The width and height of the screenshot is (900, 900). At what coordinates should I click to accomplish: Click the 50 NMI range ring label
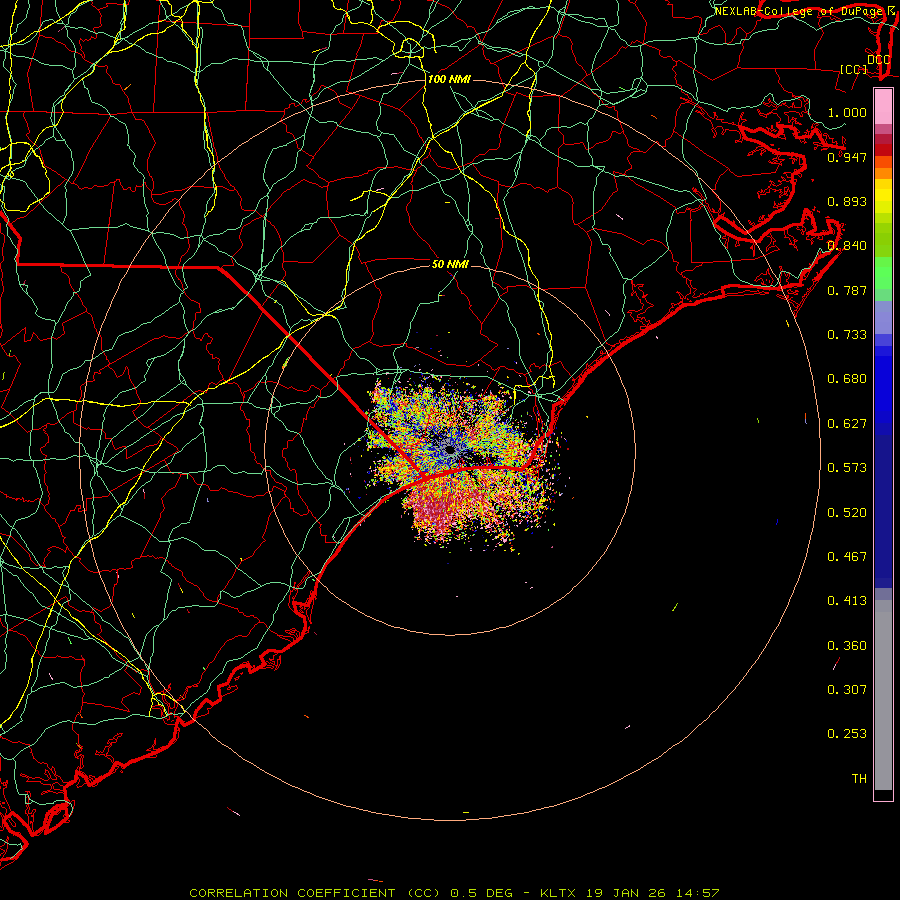click(451, 264)
